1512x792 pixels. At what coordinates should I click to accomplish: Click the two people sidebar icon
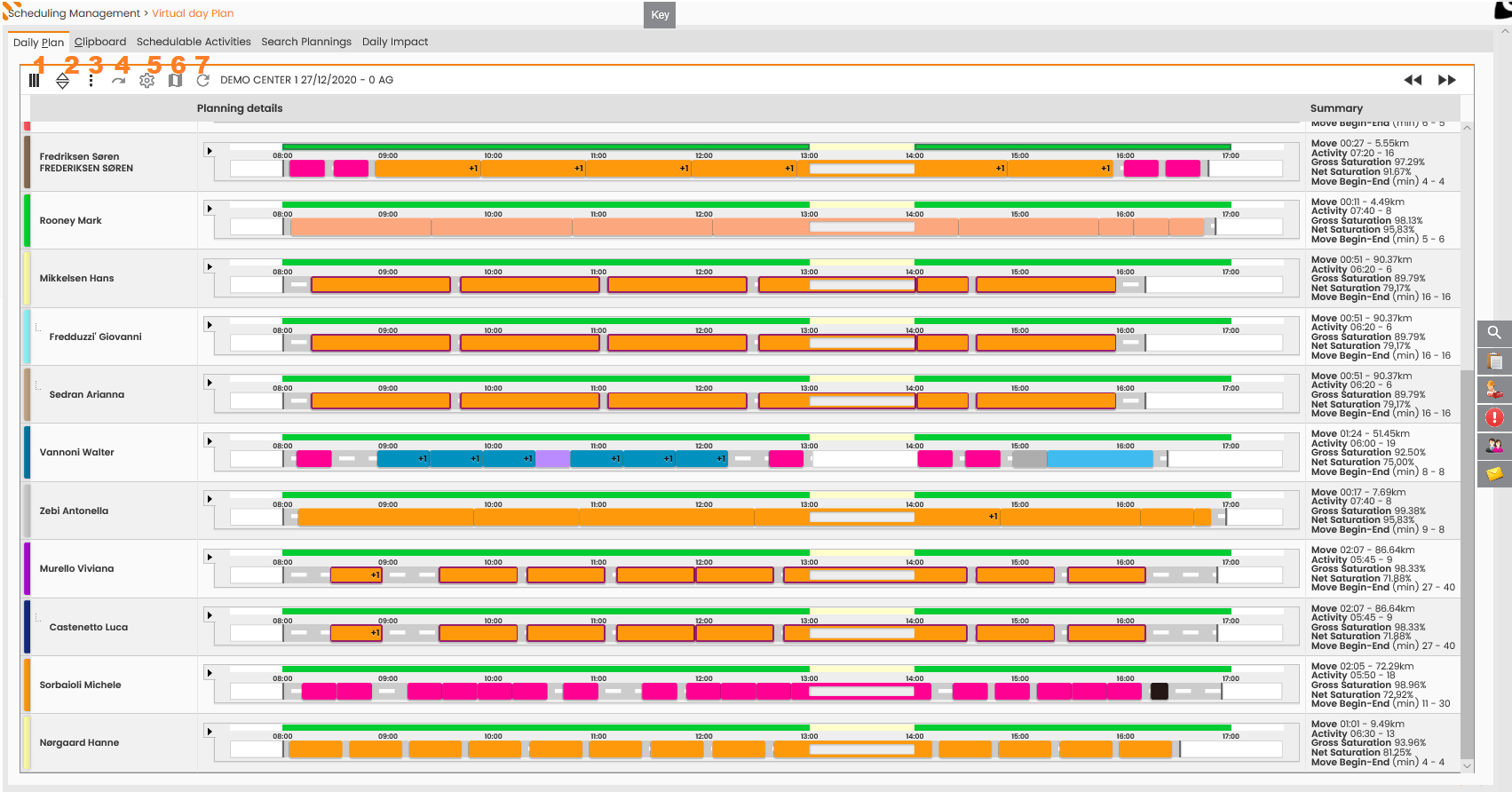pos(1495,446)
